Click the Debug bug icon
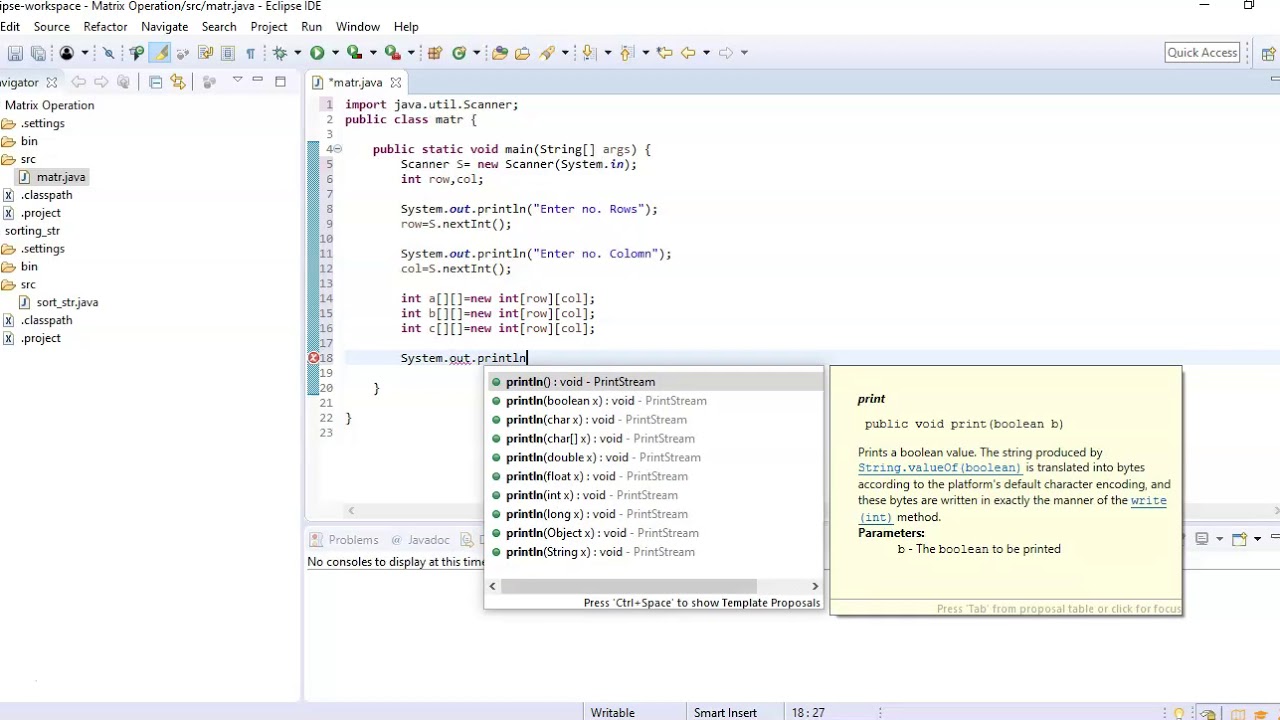 click(280, 53)
